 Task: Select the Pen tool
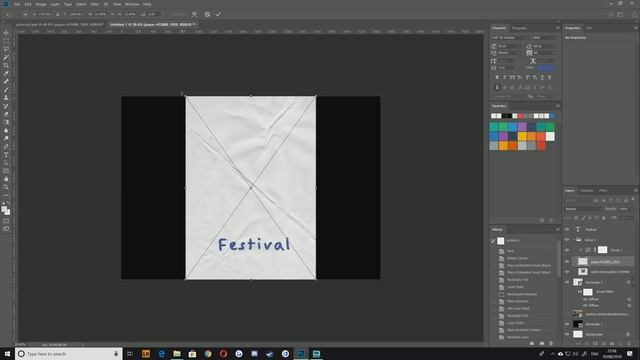click(6, 147)
